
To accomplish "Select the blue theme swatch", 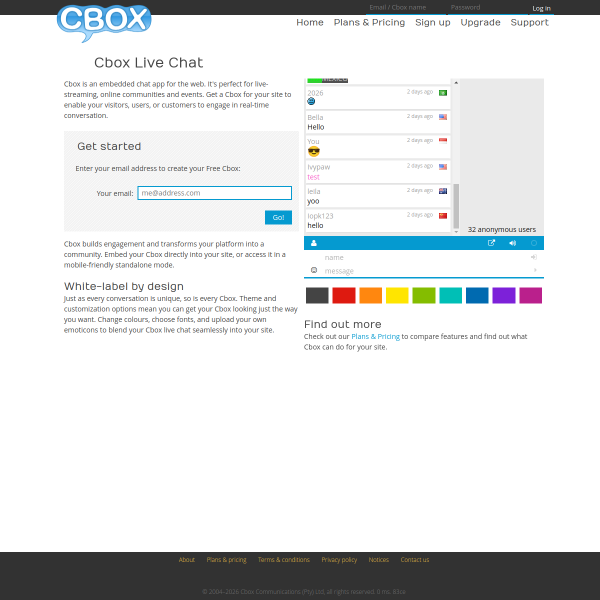I will point(477,295).
